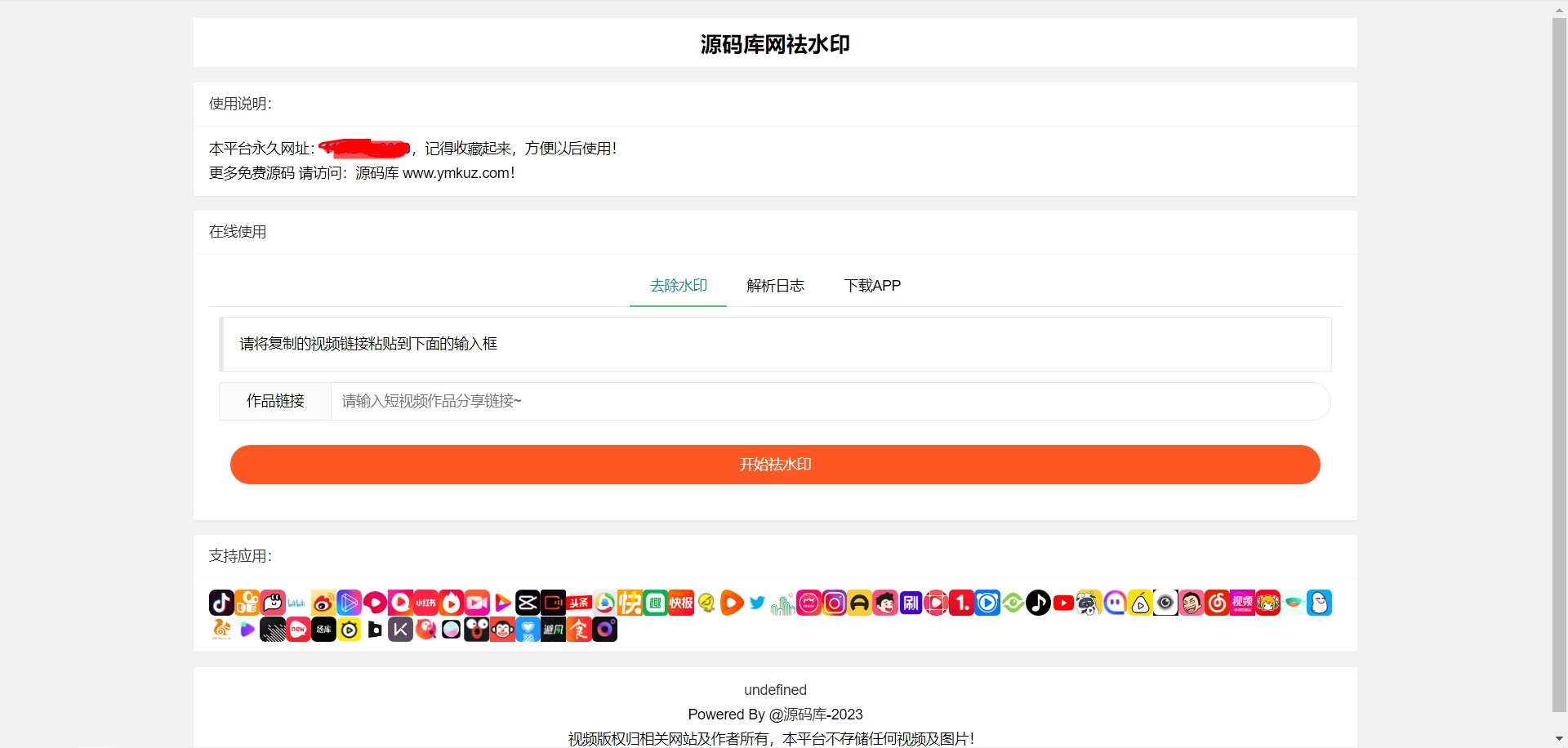This screenshot has width=1568, height=748.
Task: Click the 快报 (Kuaibao) icon
Action: (680, 603)
